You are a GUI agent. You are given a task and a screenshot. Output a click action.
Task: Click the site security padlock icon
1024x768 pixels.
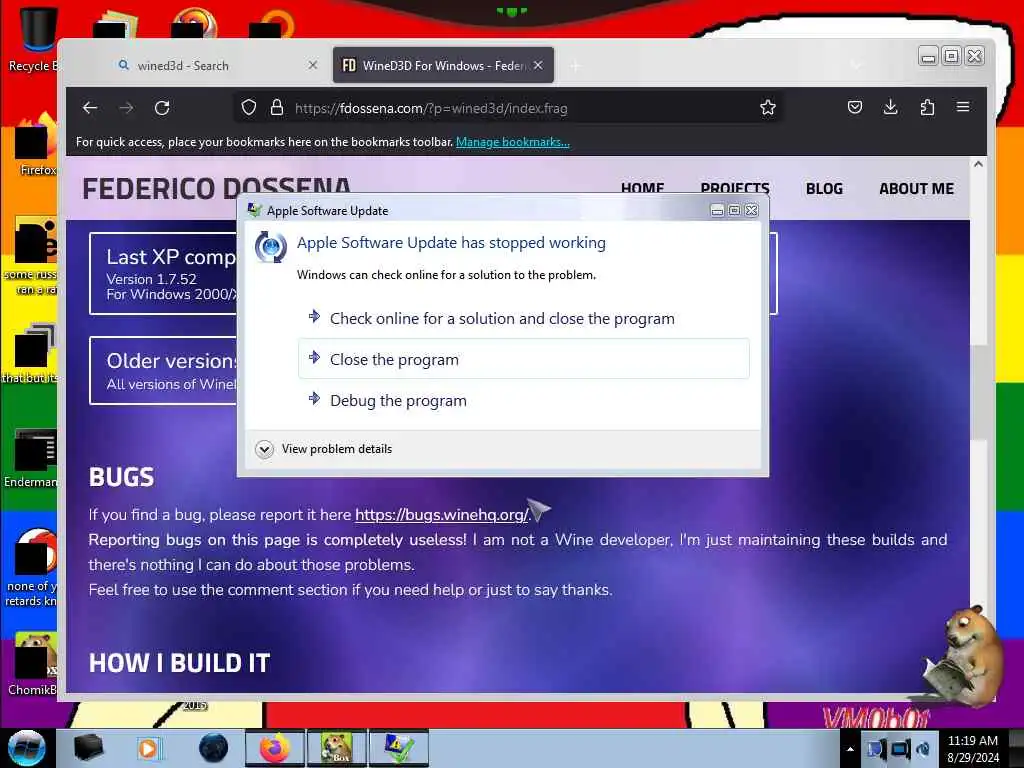click(277, 108)
